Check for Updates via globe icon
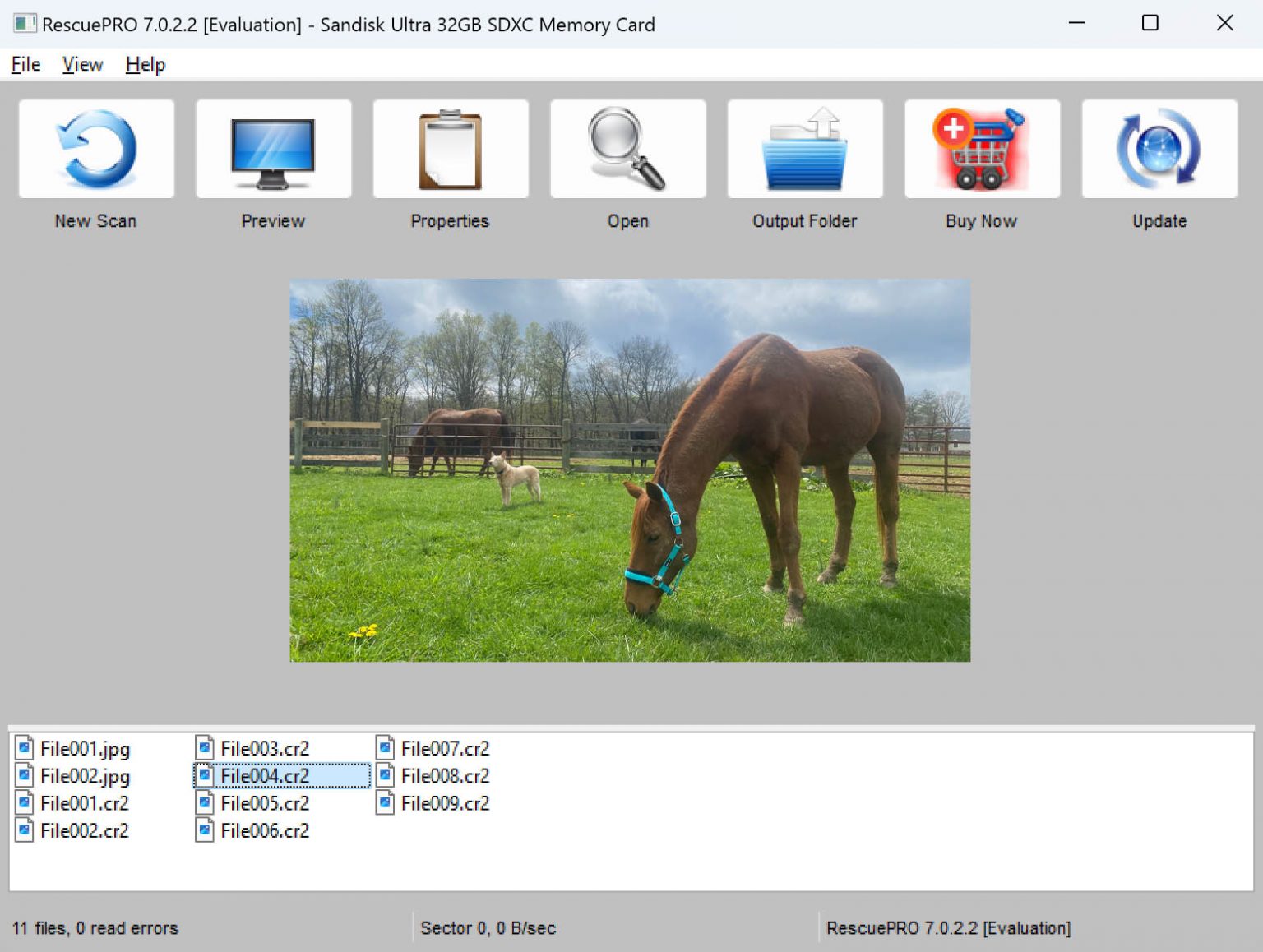The image size is (1263, 952). [1159, 148]
